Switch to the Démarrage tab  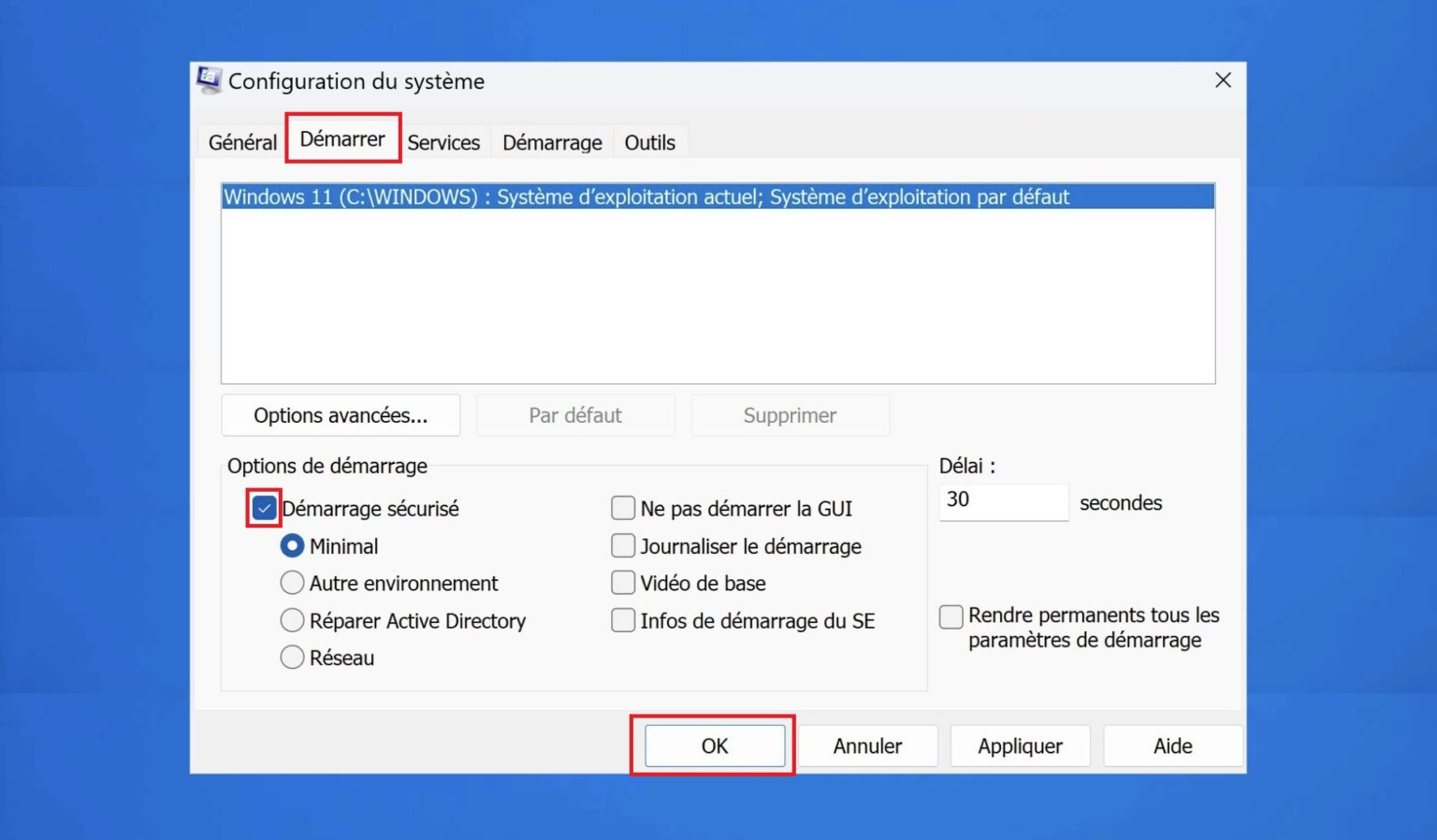tap(552, 142)
